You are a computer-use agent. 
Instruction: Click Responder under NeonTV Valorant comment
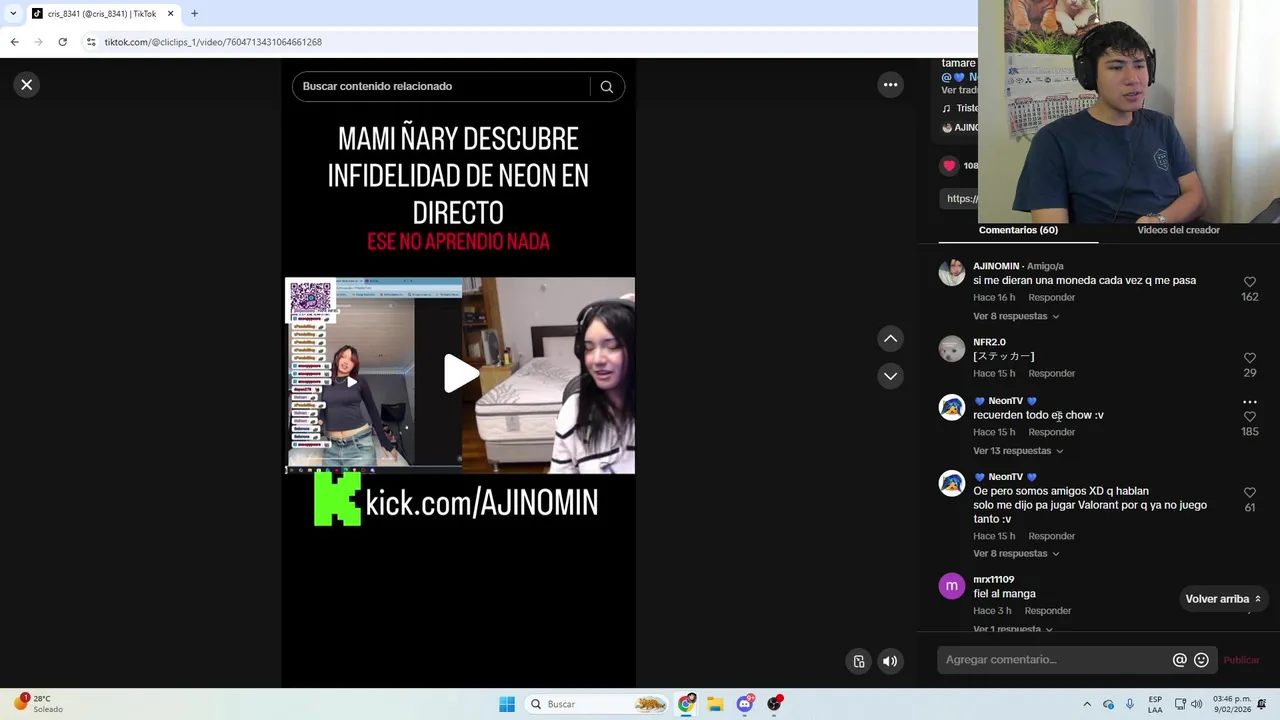[1052, 536]
